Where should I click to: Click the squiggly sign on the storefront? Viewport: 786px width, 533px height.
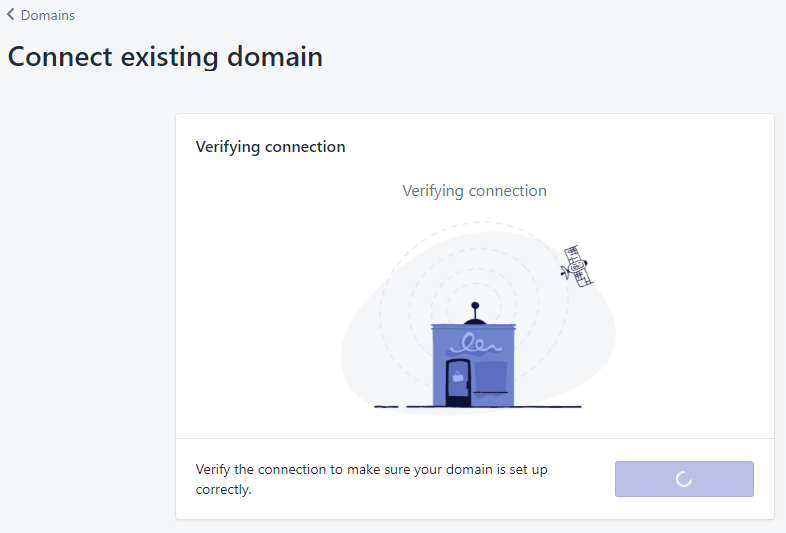pos(475,344)
